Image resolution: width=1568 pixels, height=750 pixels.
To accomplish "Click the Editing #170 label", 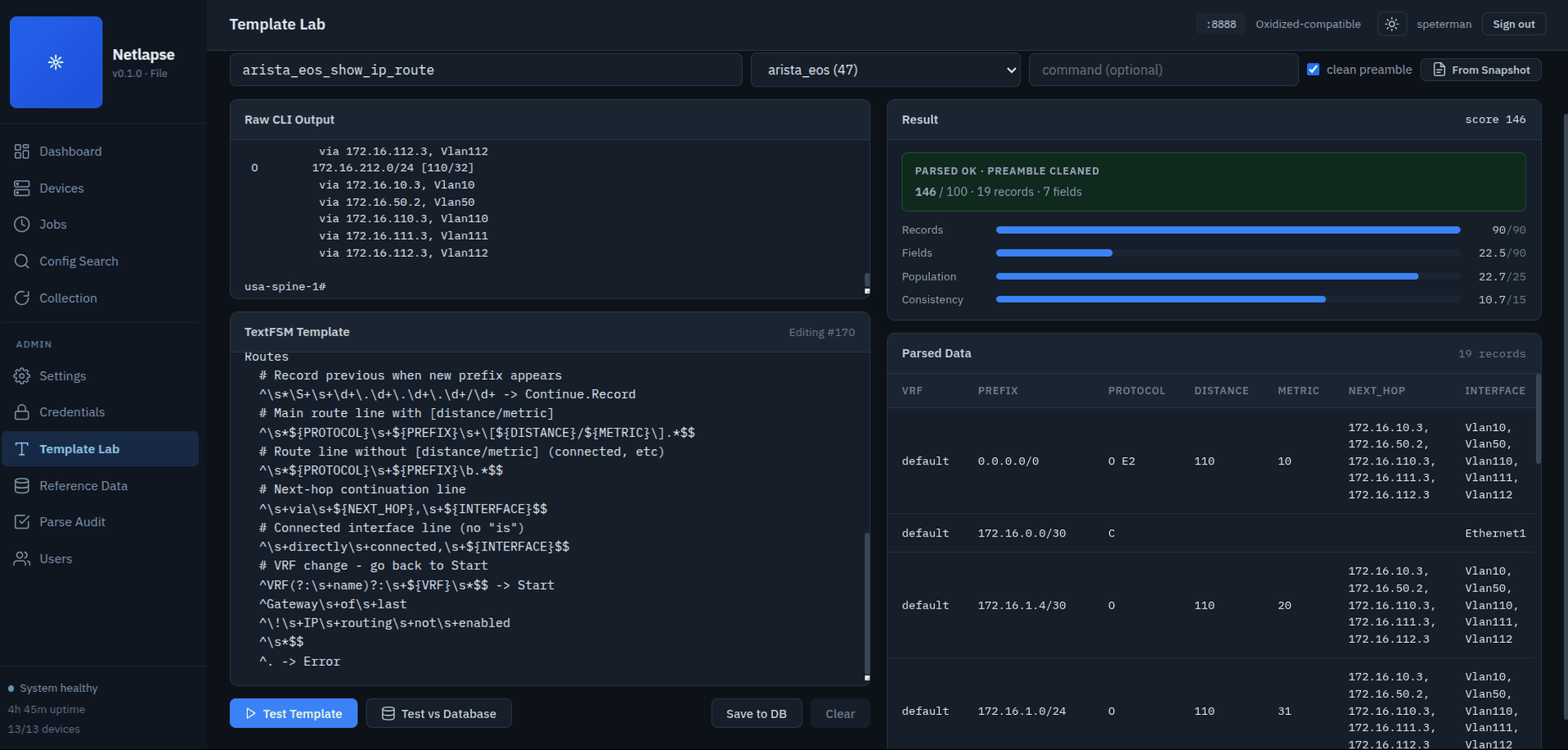I will (821, 332).
